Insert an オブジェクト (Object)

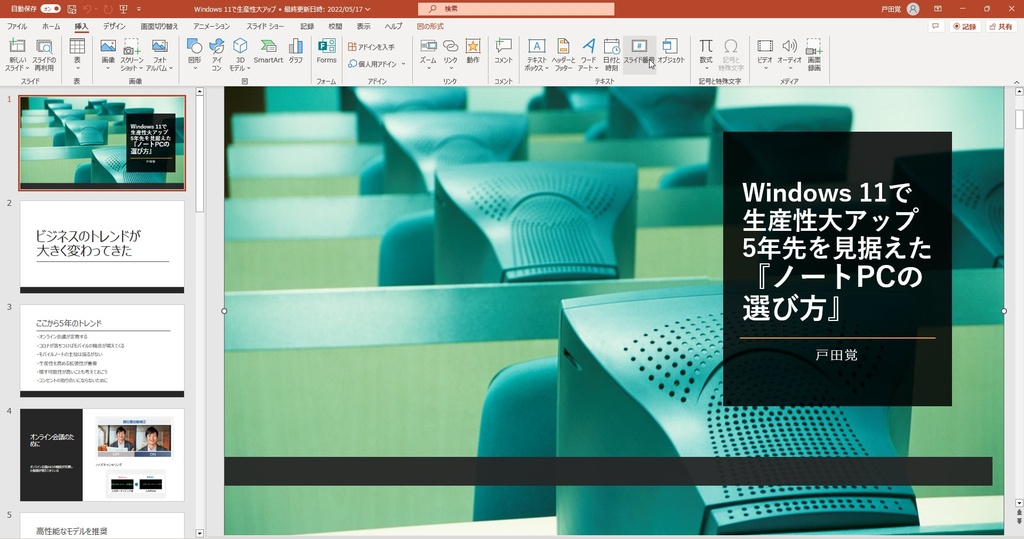coord(671,51)
